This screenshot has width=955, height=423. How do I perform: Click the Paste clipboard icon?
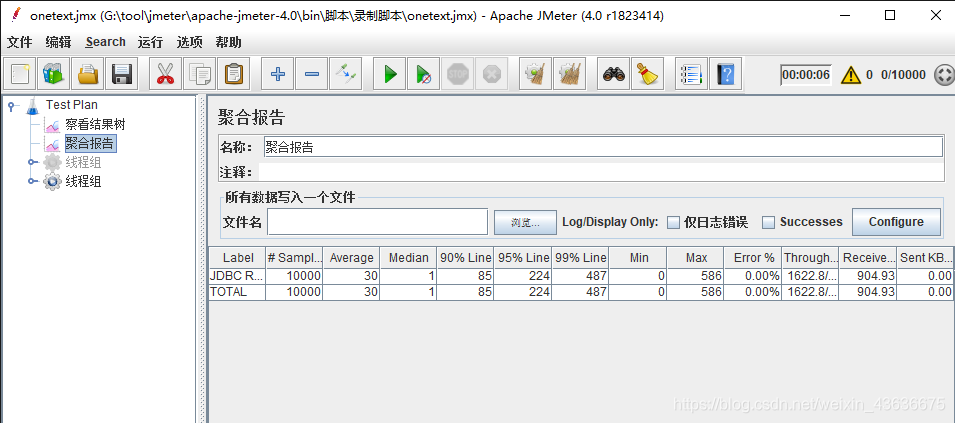(x=233, y=74)
